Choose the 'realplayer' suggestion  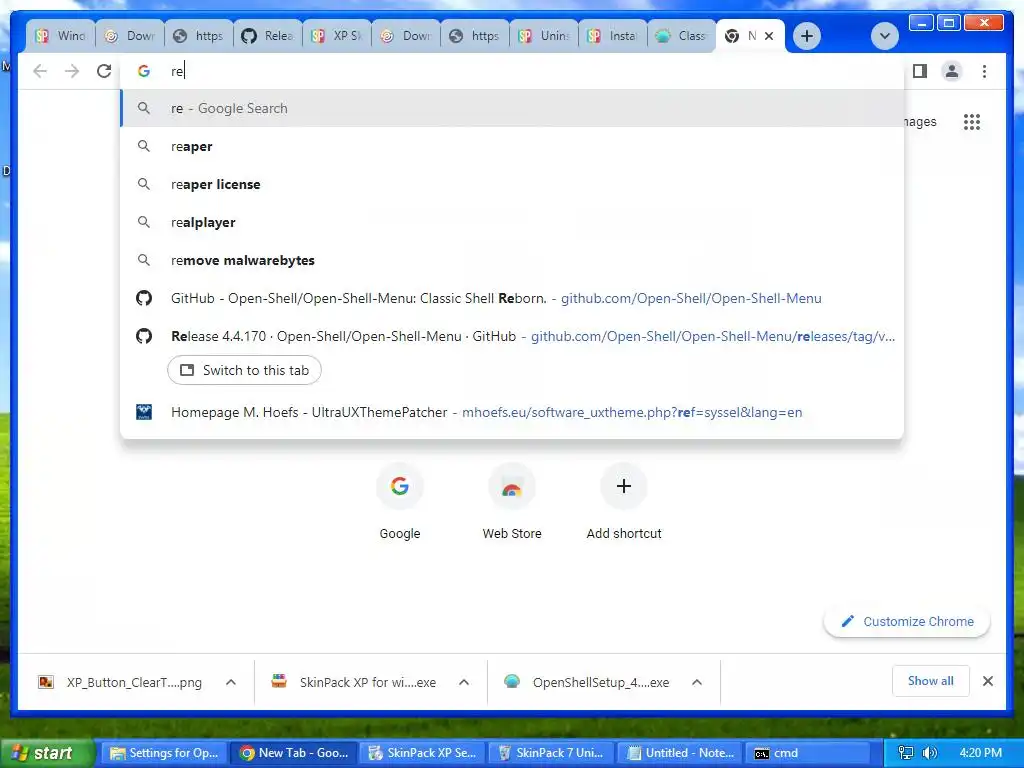point(513,222)
